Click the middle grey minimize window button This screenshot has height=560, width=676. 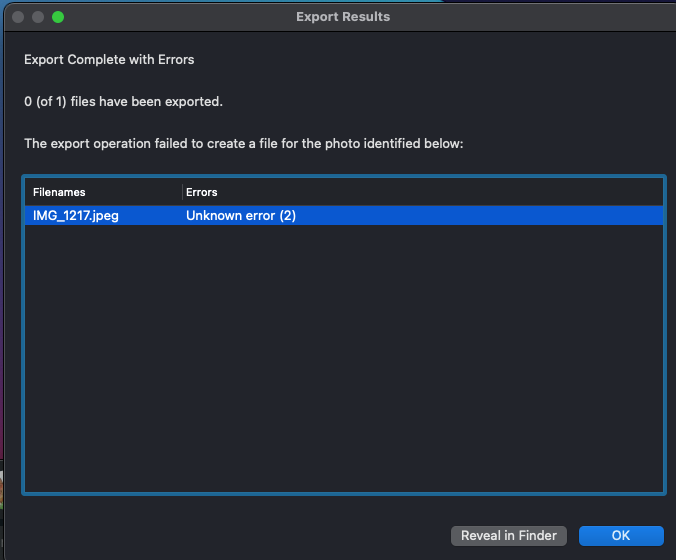coord(38,17)
